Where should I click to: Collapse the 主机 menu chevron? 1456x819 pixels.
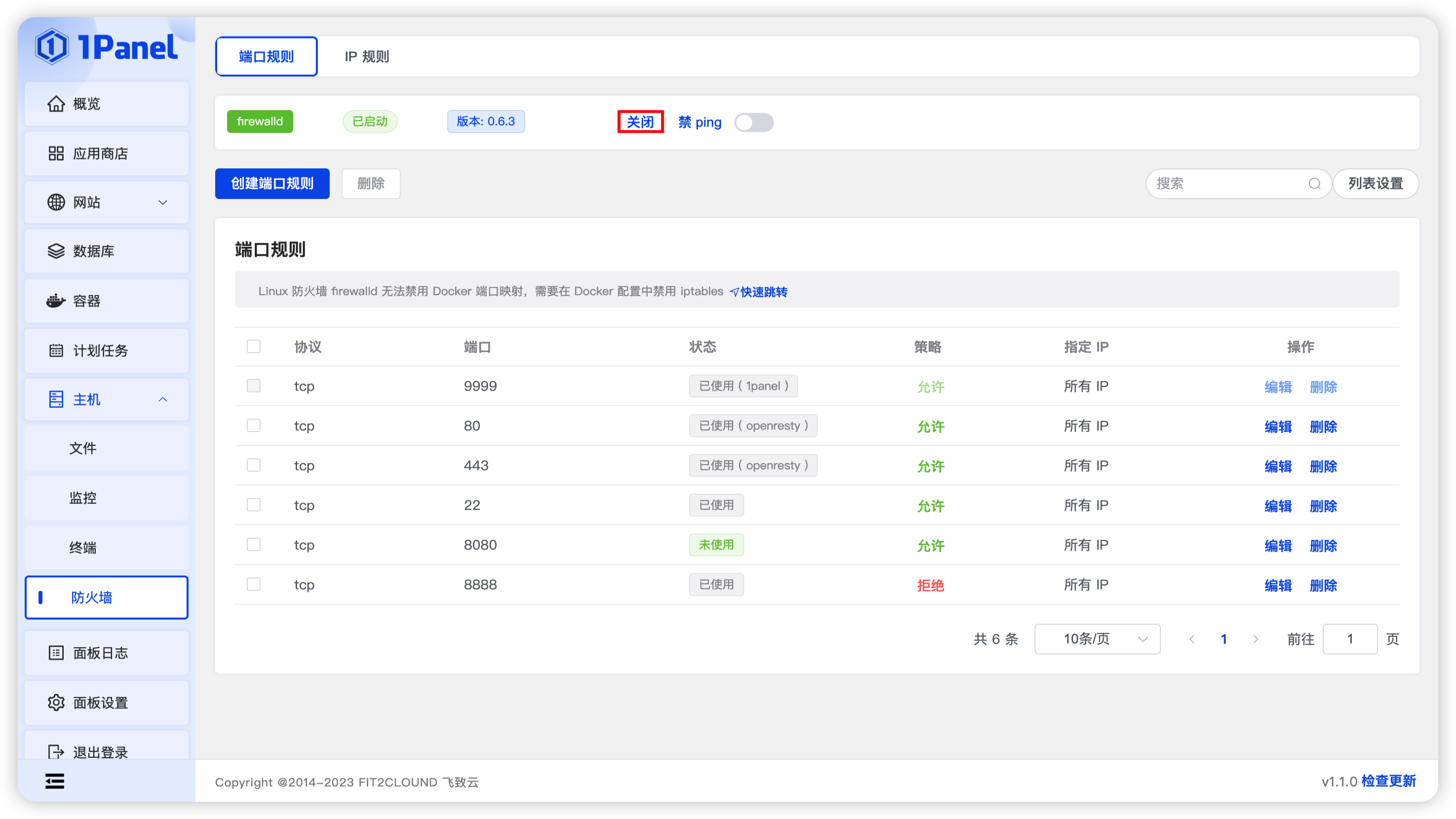(x=163, y=399)
